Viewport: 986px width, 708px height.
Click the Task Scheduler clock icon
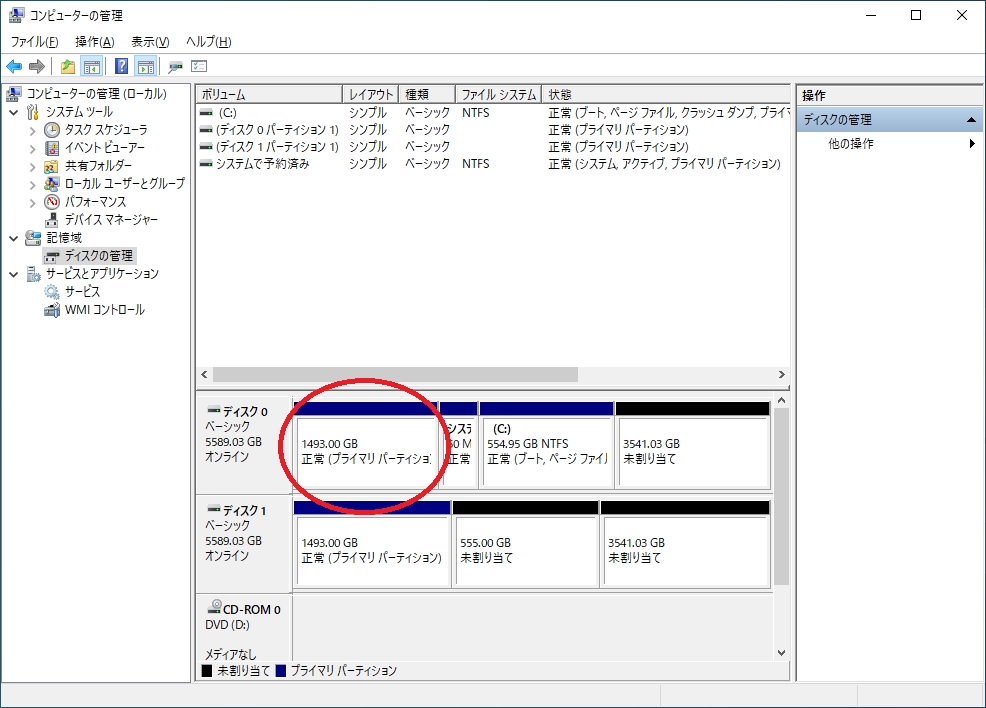click(x=52, y=130)
